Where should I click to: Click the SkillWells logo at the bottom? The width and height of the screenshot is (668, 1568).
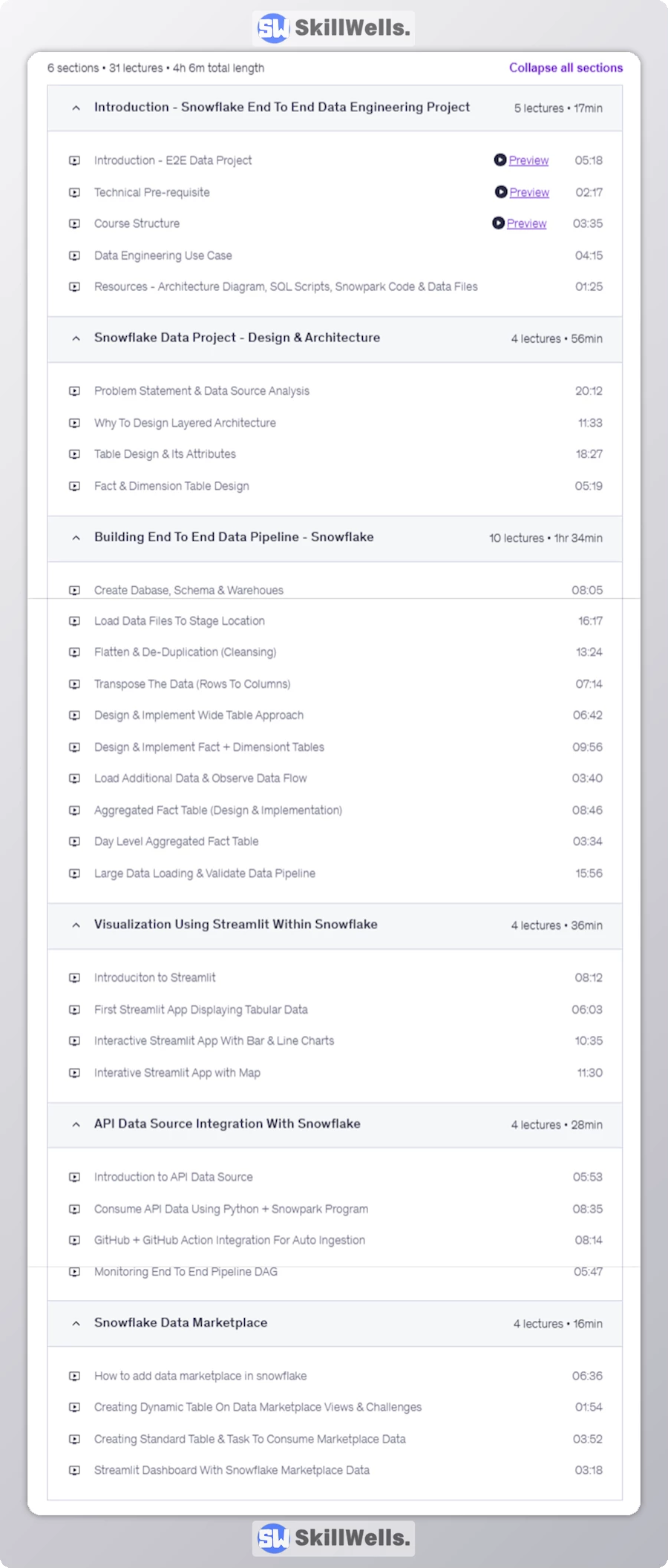pos(333,1538)
